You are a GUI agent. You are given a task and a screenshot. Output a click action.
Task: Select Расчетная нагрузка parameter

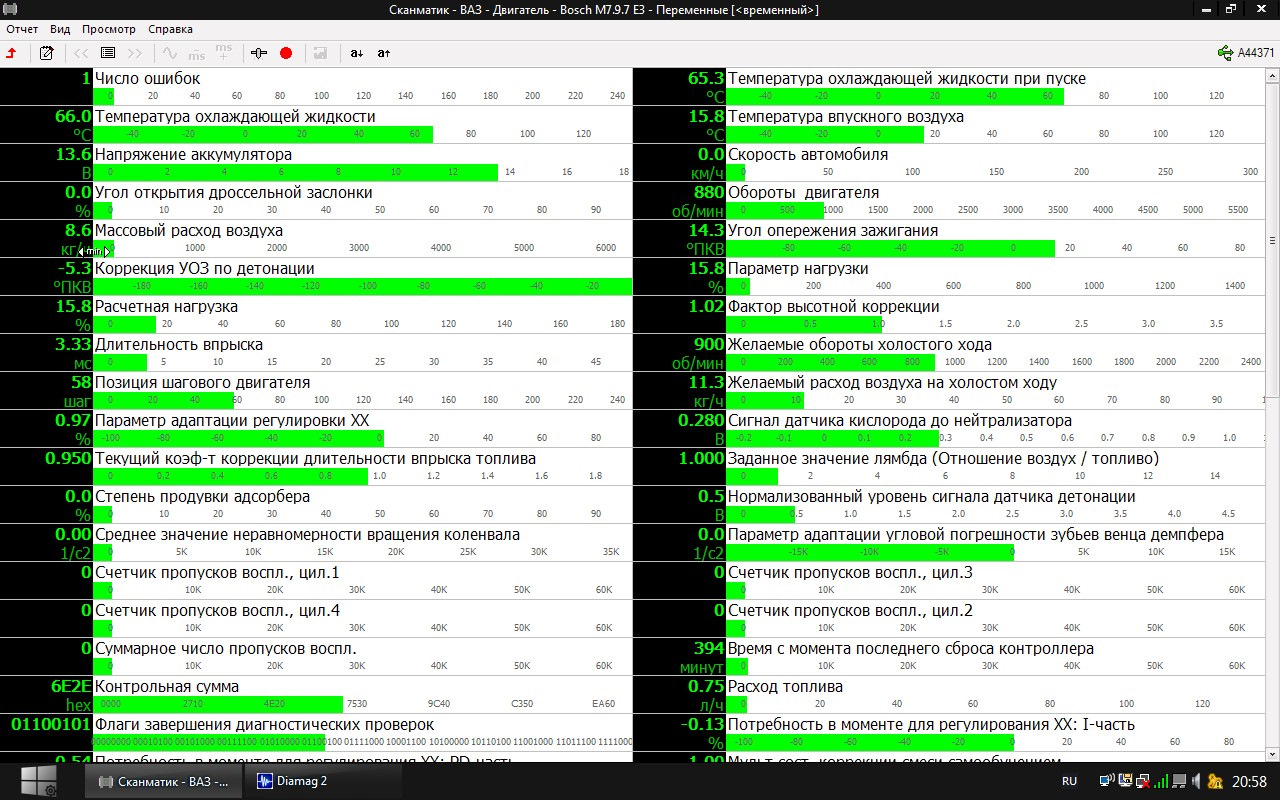[316, 315]
